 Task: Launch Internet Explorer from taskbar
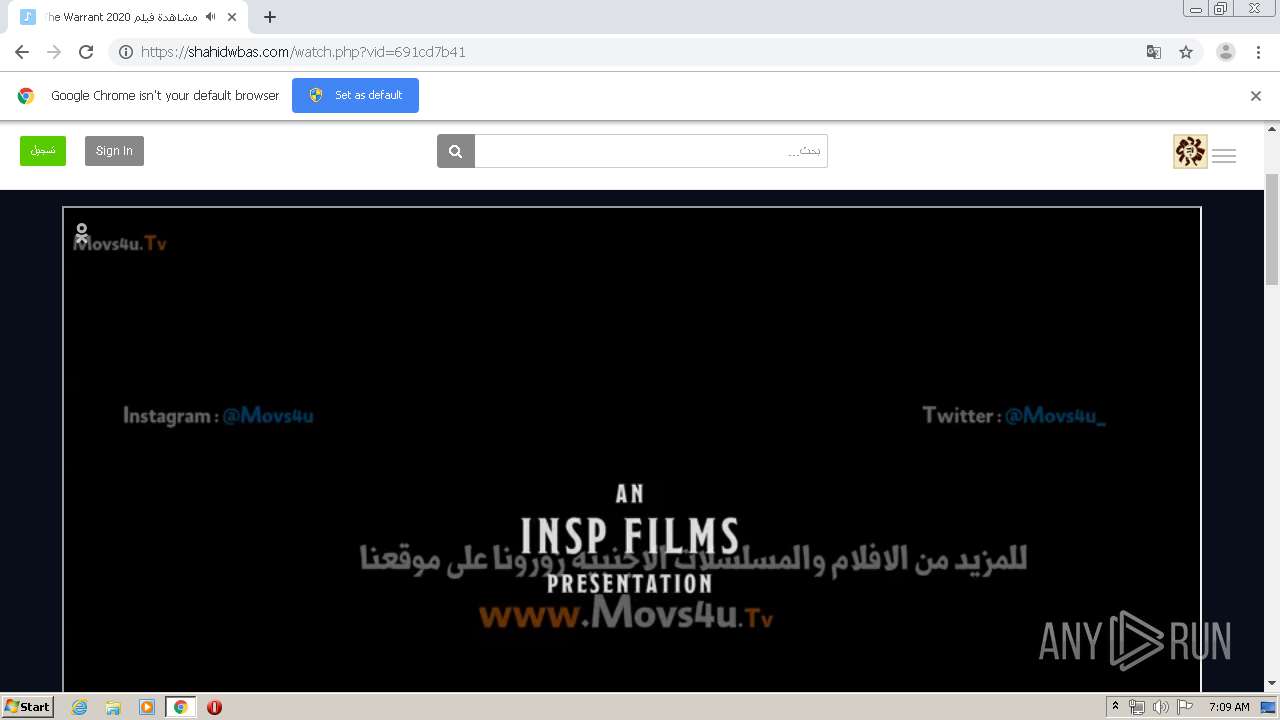coord(79,707)
